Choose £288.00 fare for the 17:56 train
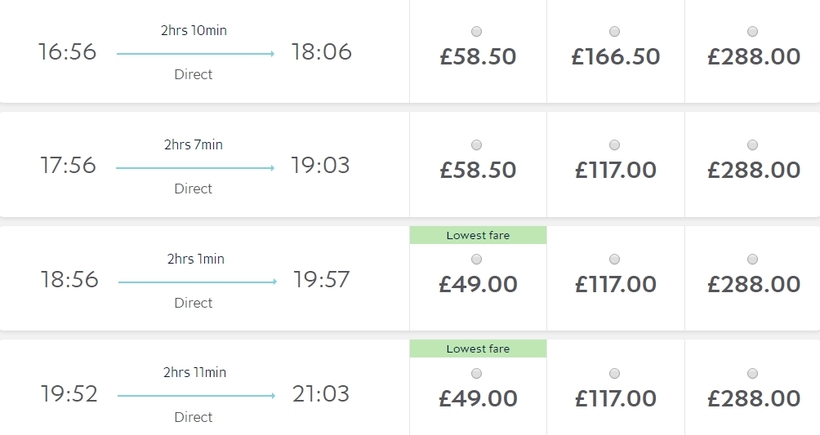The image size is (820, 435). [752, 145]
